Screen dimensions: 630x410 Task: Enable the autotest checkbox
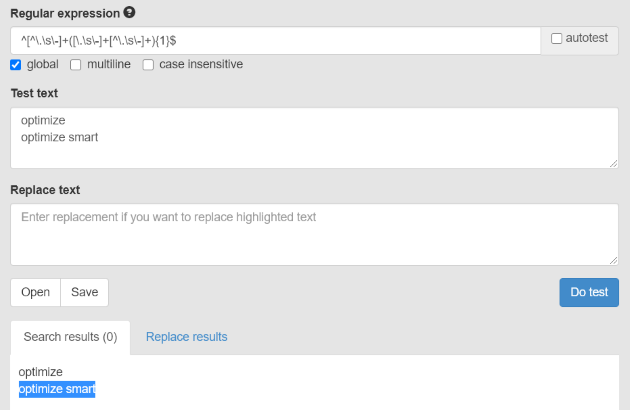click(556, 39)
